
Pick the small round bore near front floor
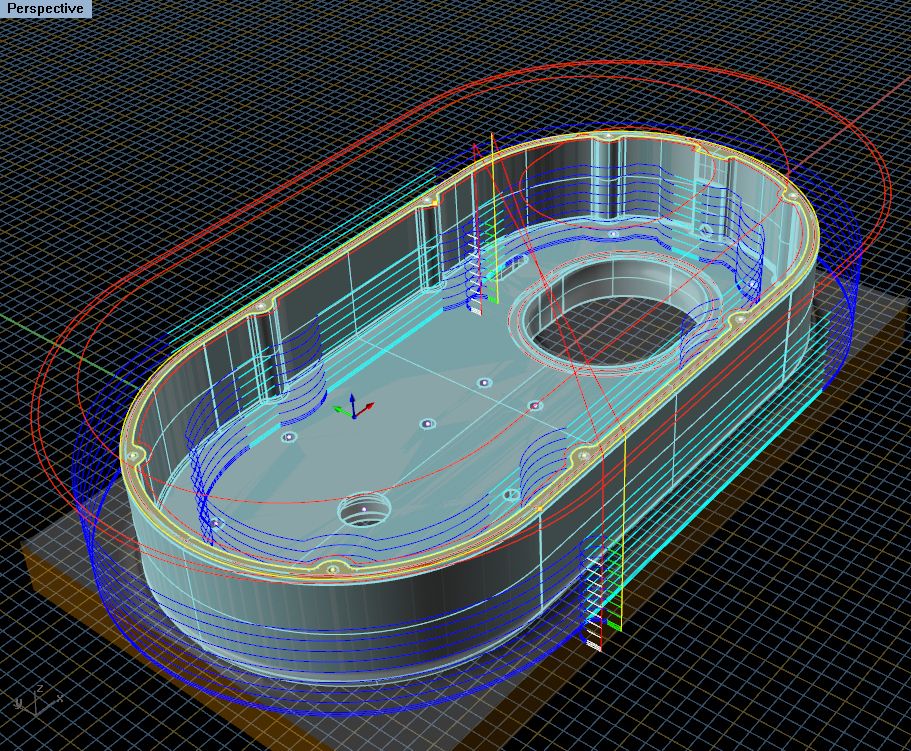point(363,511)
